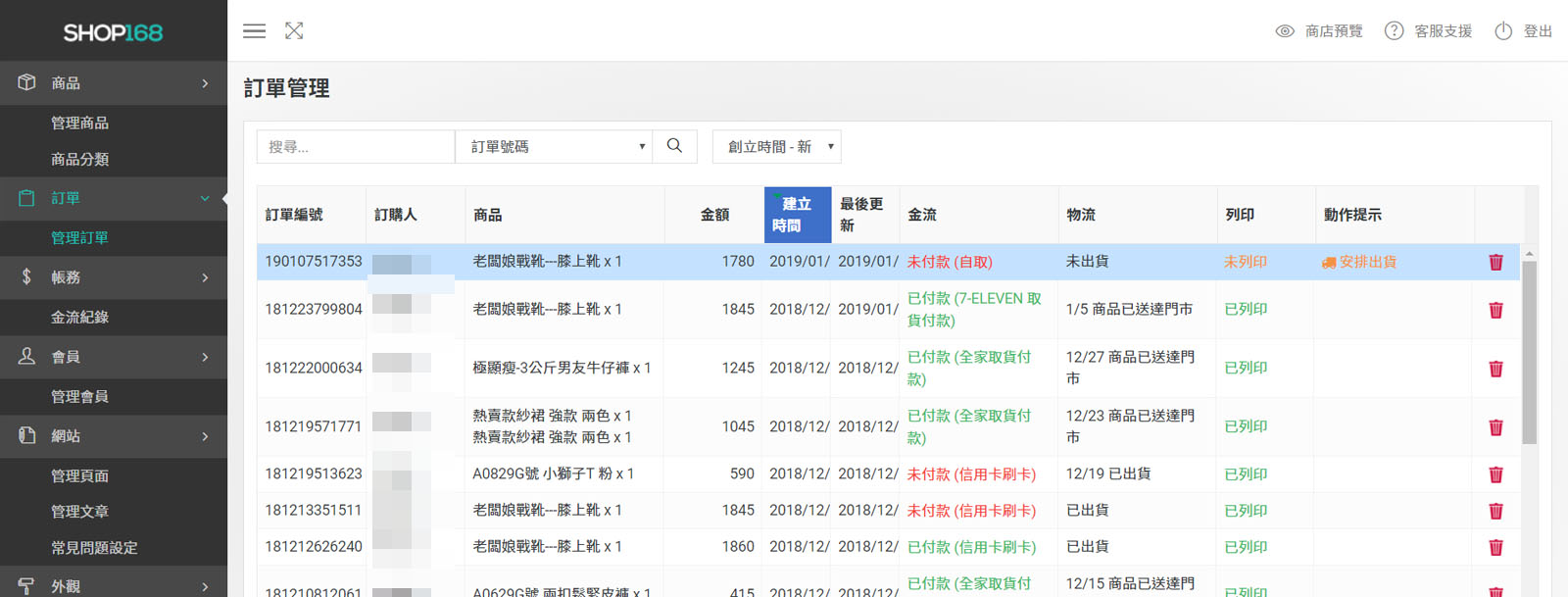This screenshot has height=597, width=1568.
Task: Click 已付款 (7-ELEVEN 取貨付款) status
Action: tap(974, 309)
